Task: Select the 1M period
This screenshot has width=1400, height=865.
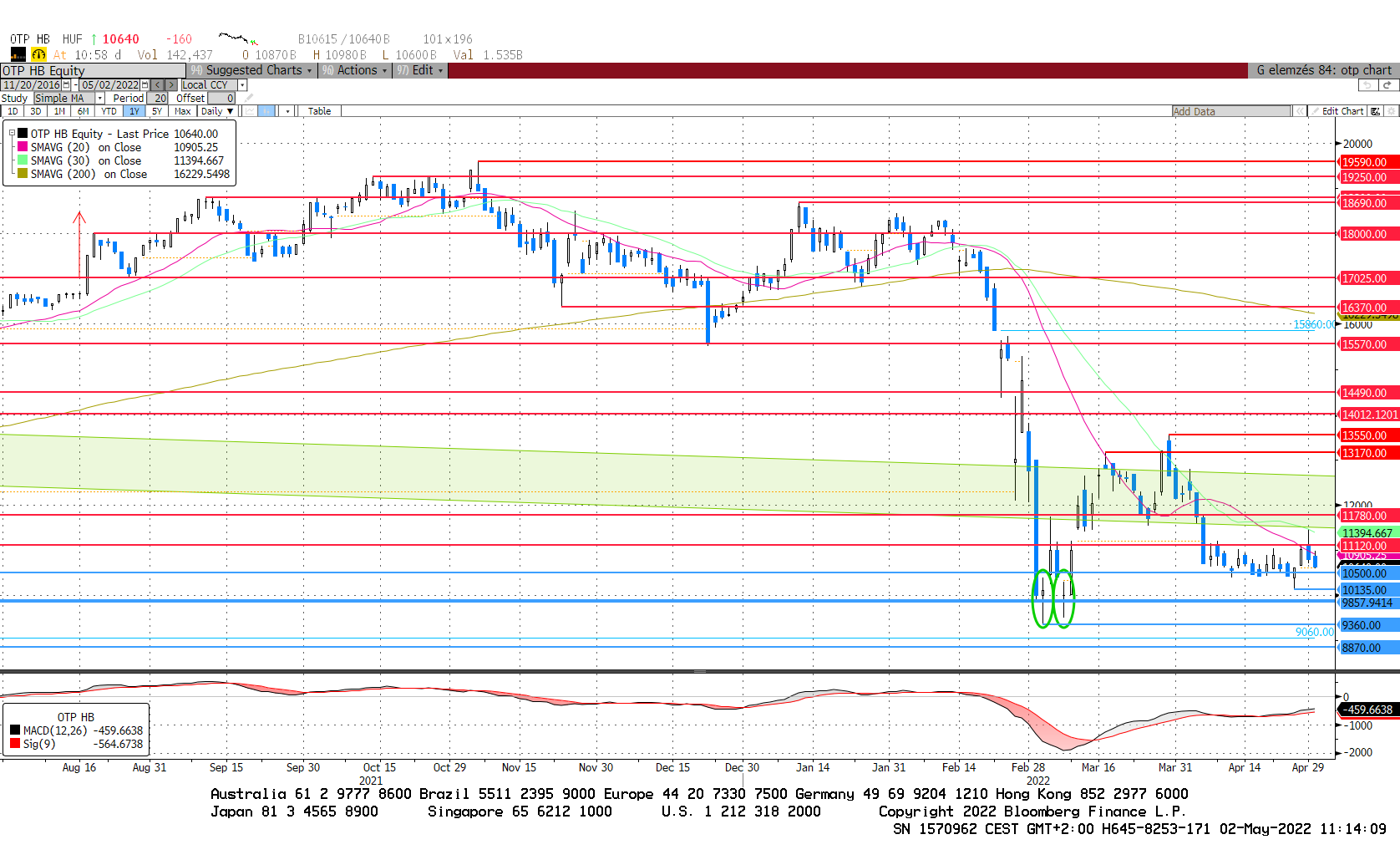Action: coord(59,111)
